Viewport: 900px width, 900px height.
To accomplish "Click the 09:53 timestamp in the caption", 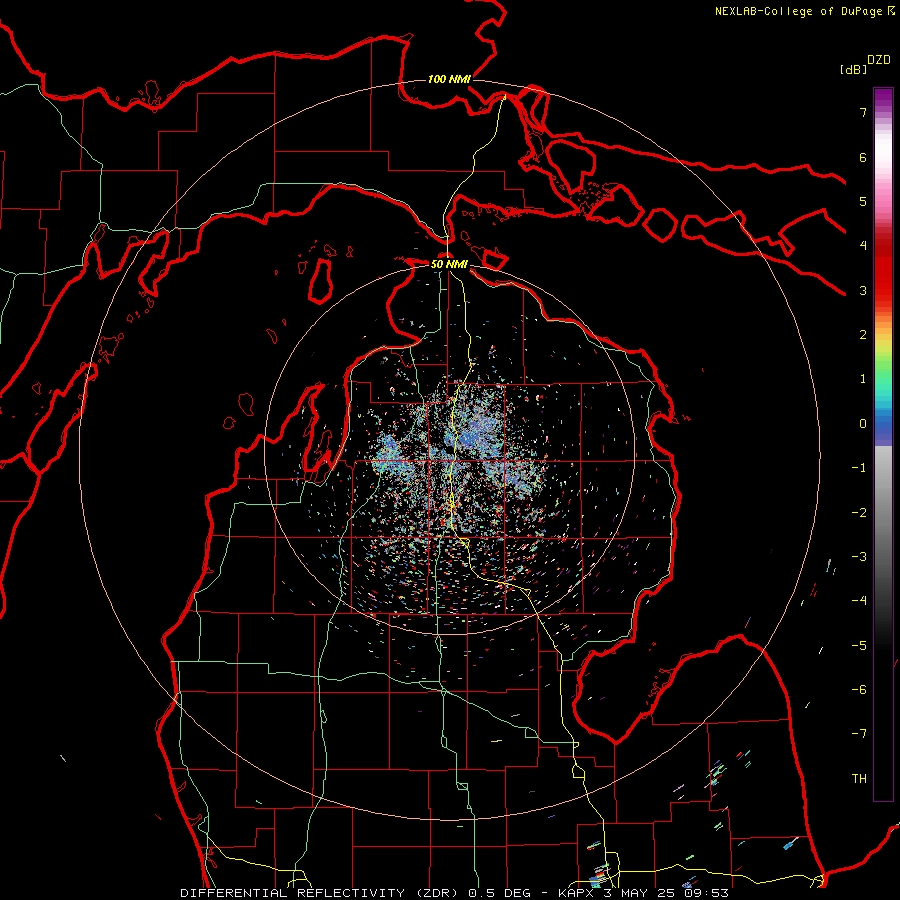I will pyautogui.click(x=706, y=893).
